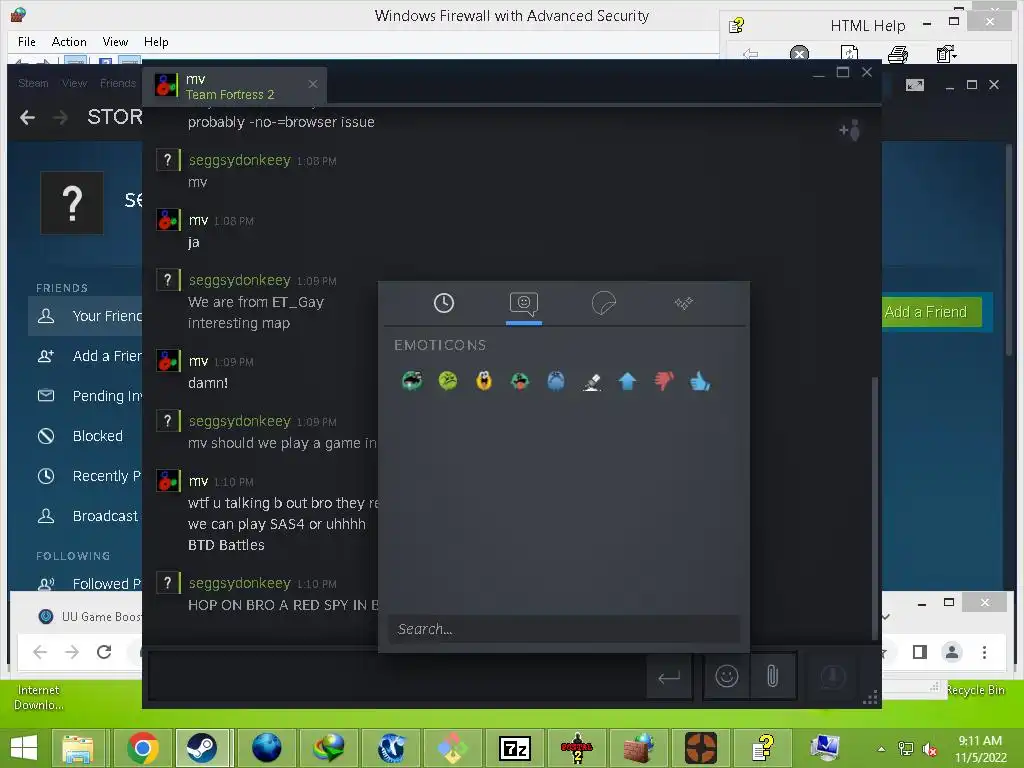Insert the red thumbs down emoticon
Image resolution: width=1024 pixels, height=768 pixels.
click(x=664, y=381)
